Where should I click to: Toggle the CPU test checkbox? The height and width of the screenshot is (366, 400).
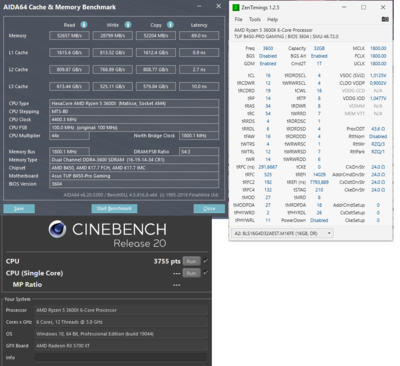[x=206, y=261]
